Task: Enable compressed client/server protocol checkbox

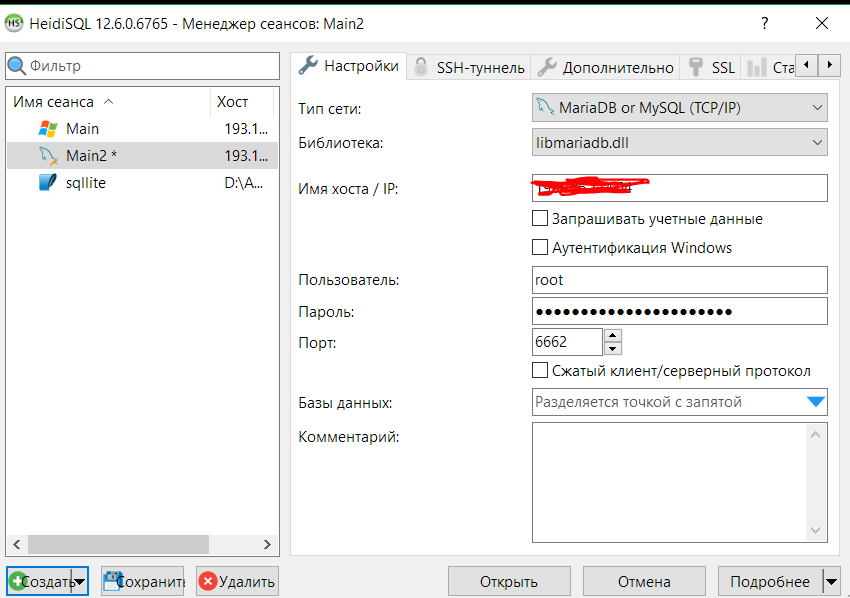Action: [x=540, y=371]
